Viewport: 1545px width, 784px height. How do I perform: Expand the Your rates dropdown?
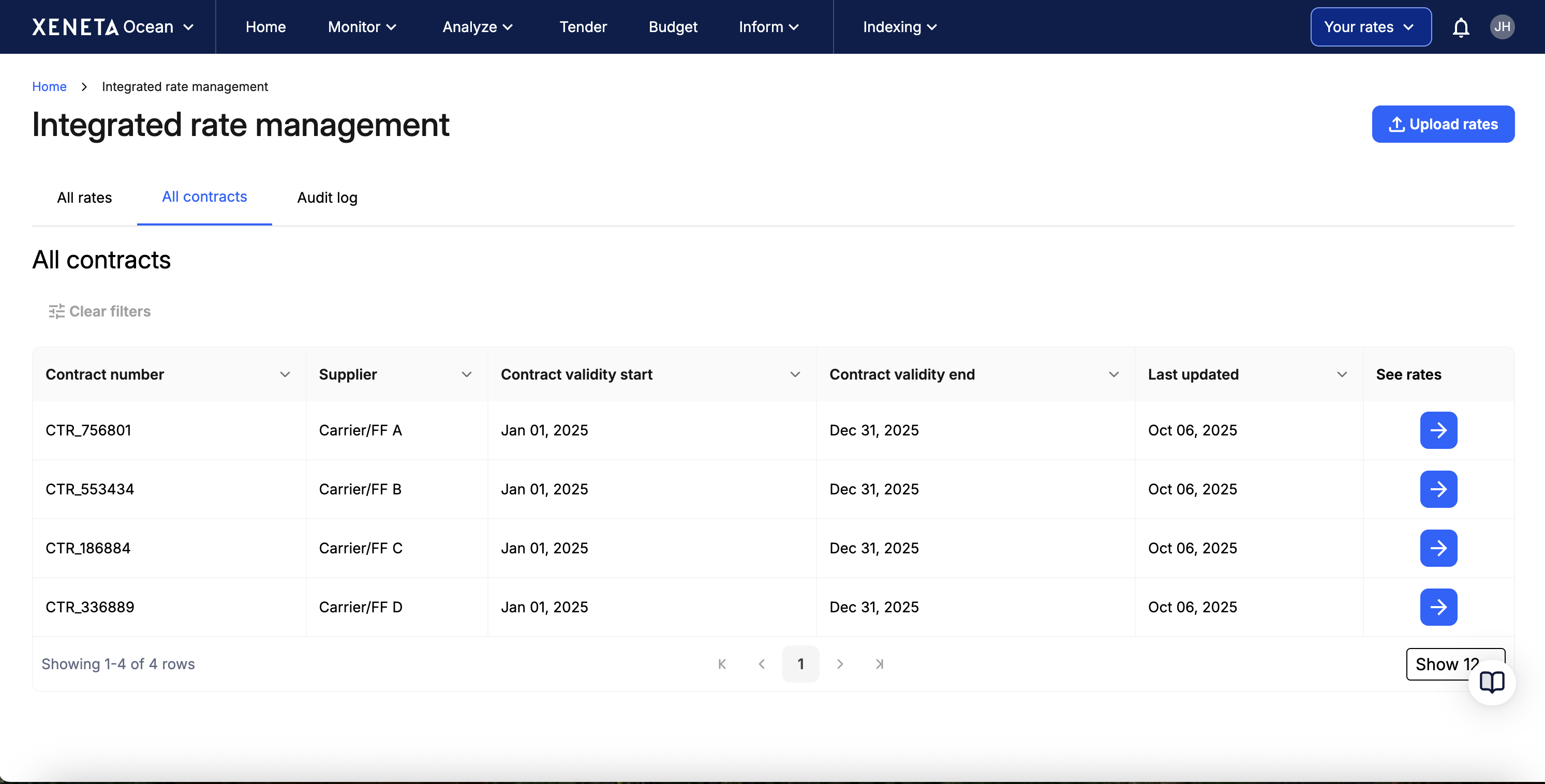1371,27
